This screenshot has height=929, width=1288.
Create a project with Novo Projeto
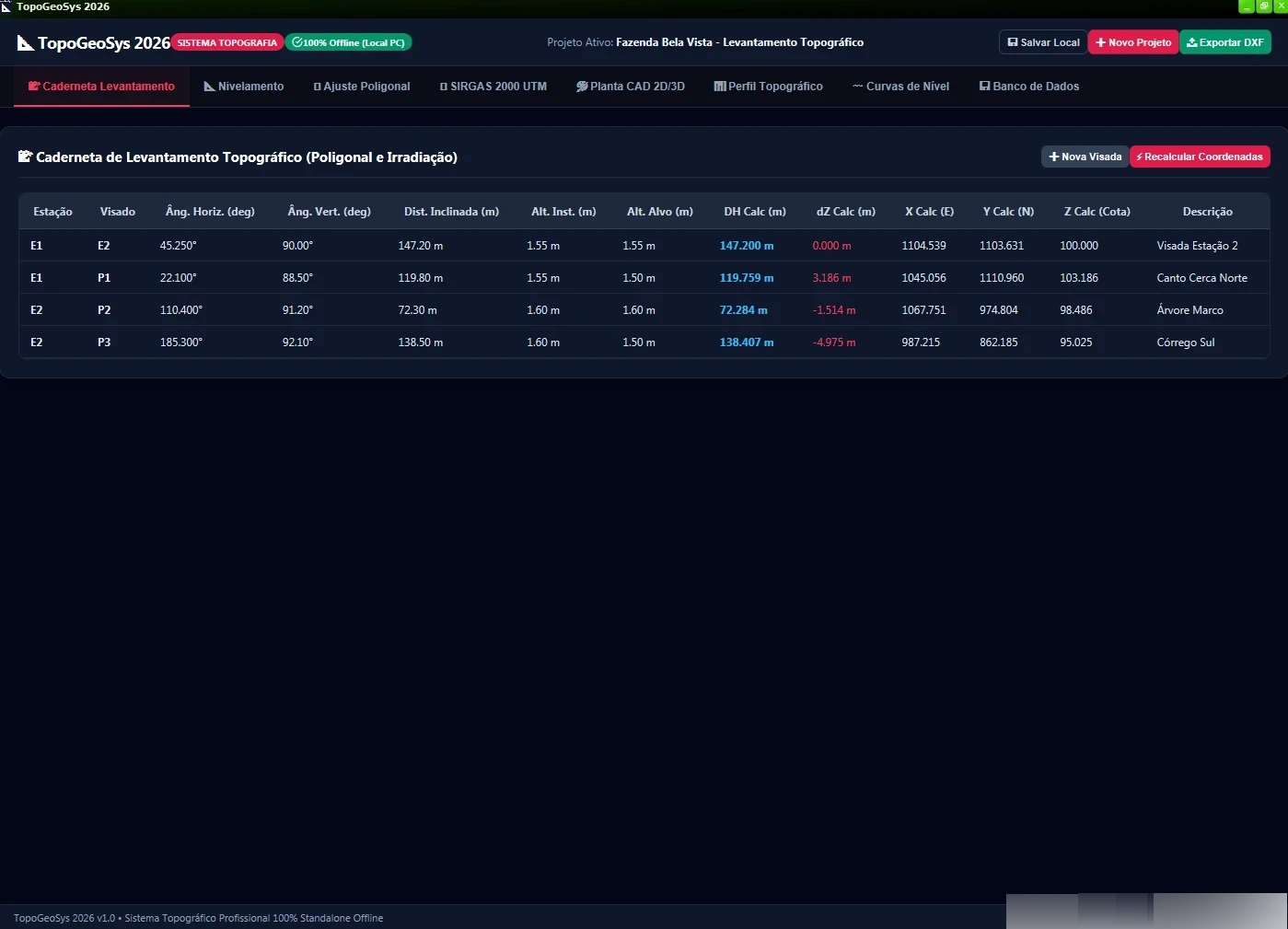click(1133, 42)
